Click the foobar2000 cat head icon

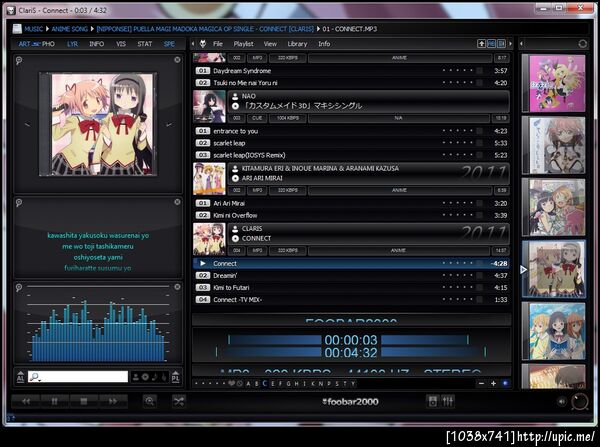coord(203,44)
